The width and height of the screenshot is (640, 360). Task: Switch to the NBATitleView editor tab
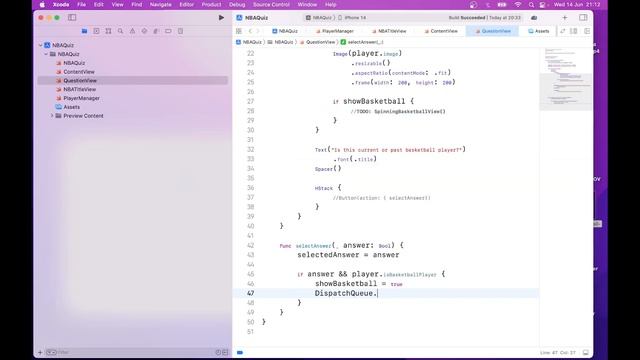click(x=389, y=31)
